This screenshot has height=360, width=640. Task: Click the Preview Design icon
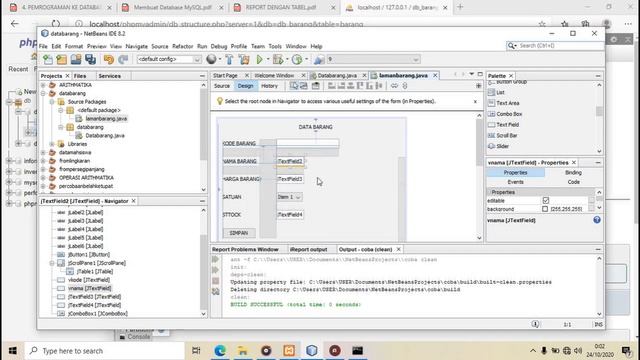pyautogui.click(x=316, y=86)
